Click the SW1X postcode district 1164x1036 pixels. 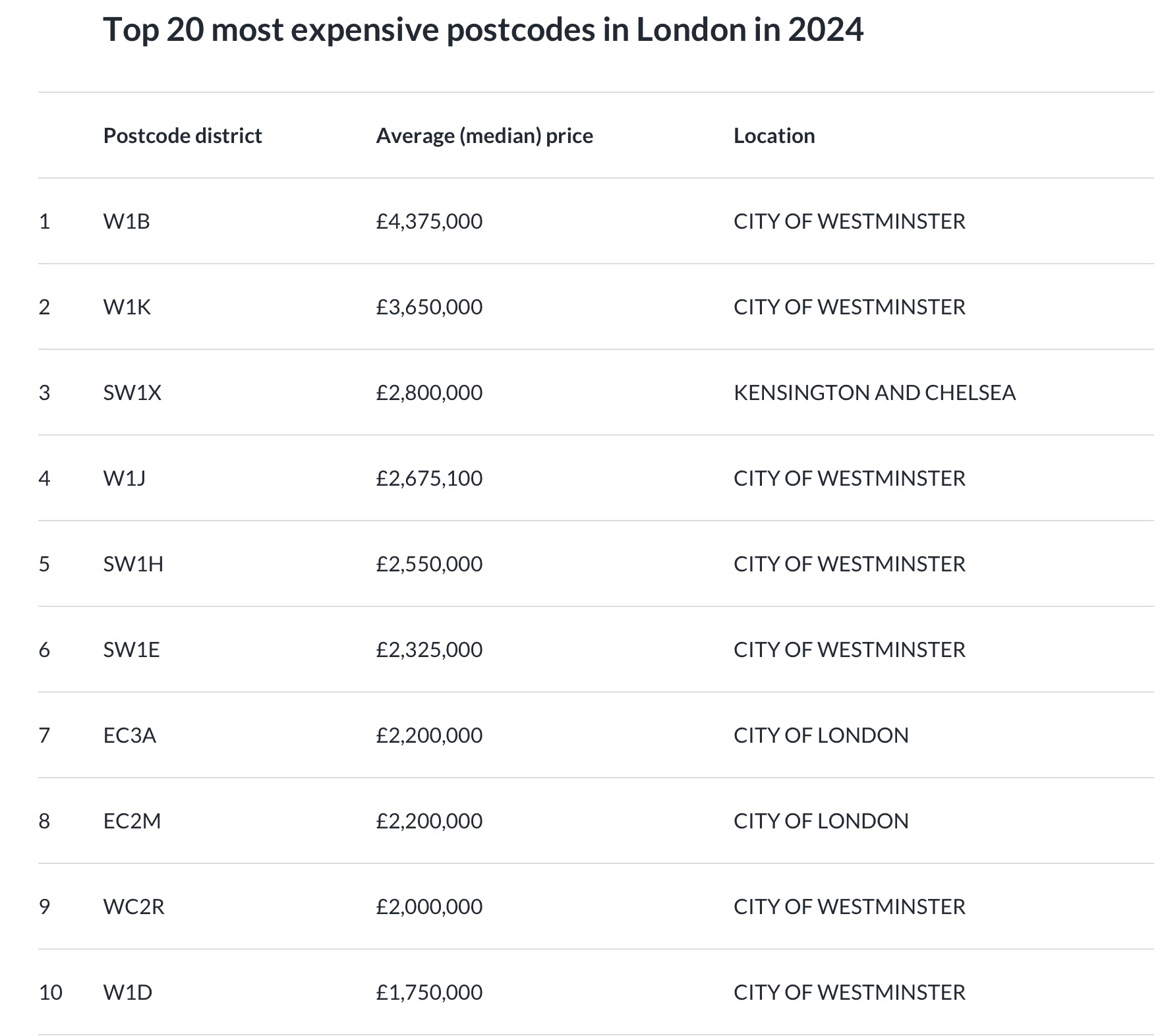(132, 393)
